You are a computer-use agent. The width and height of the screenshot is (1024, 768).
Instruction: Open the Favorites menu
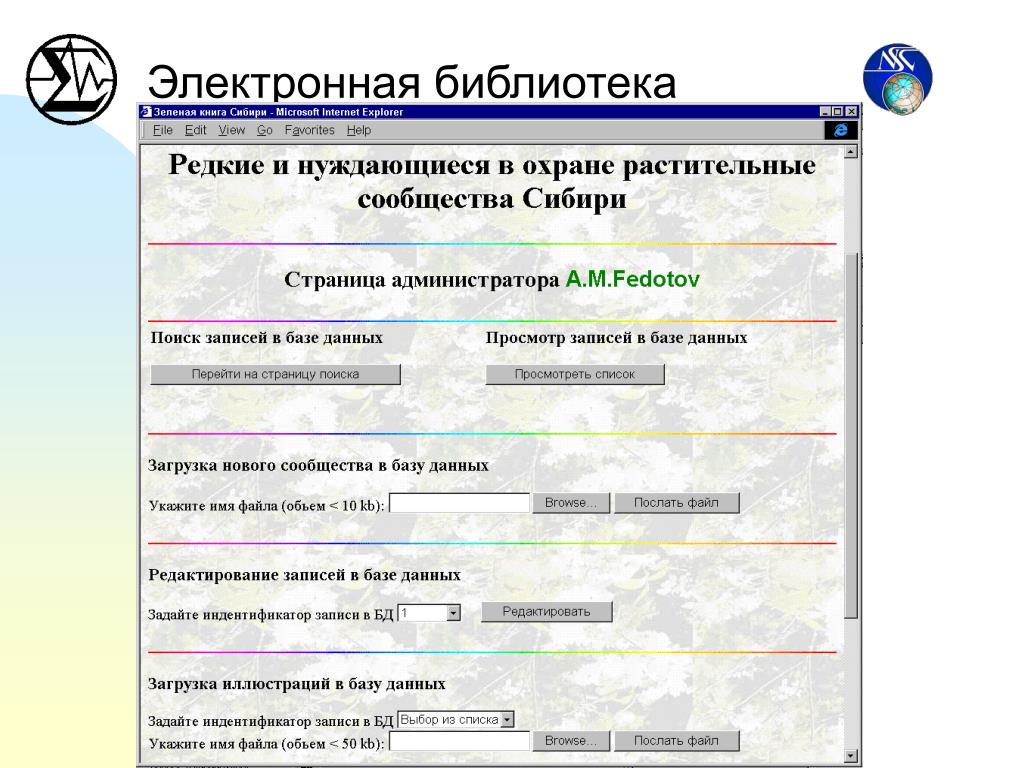[310, 130]
